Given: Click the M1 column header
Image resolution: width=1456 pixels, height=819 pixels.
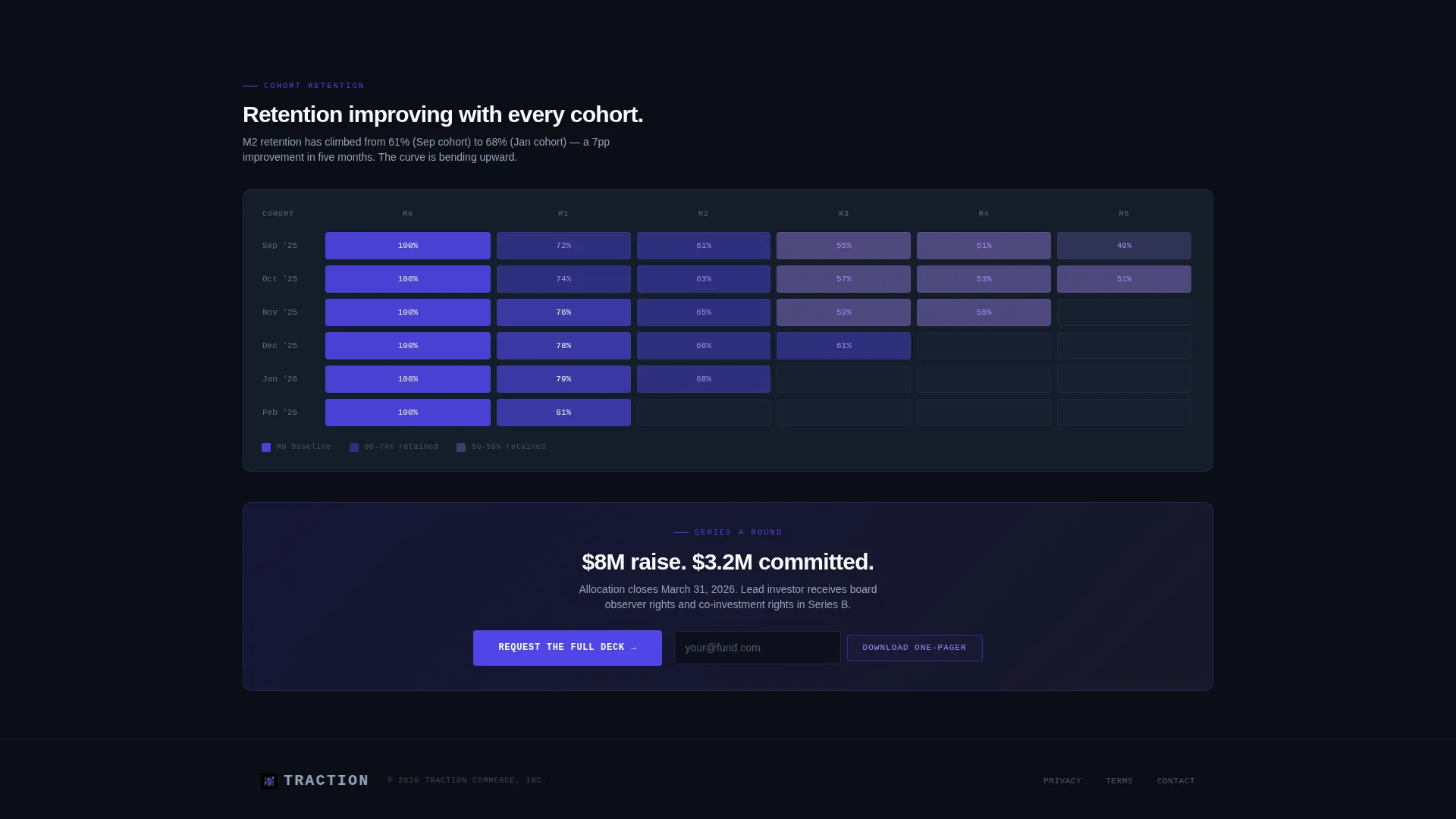Looking at the screenshot, I should [563, 214].
